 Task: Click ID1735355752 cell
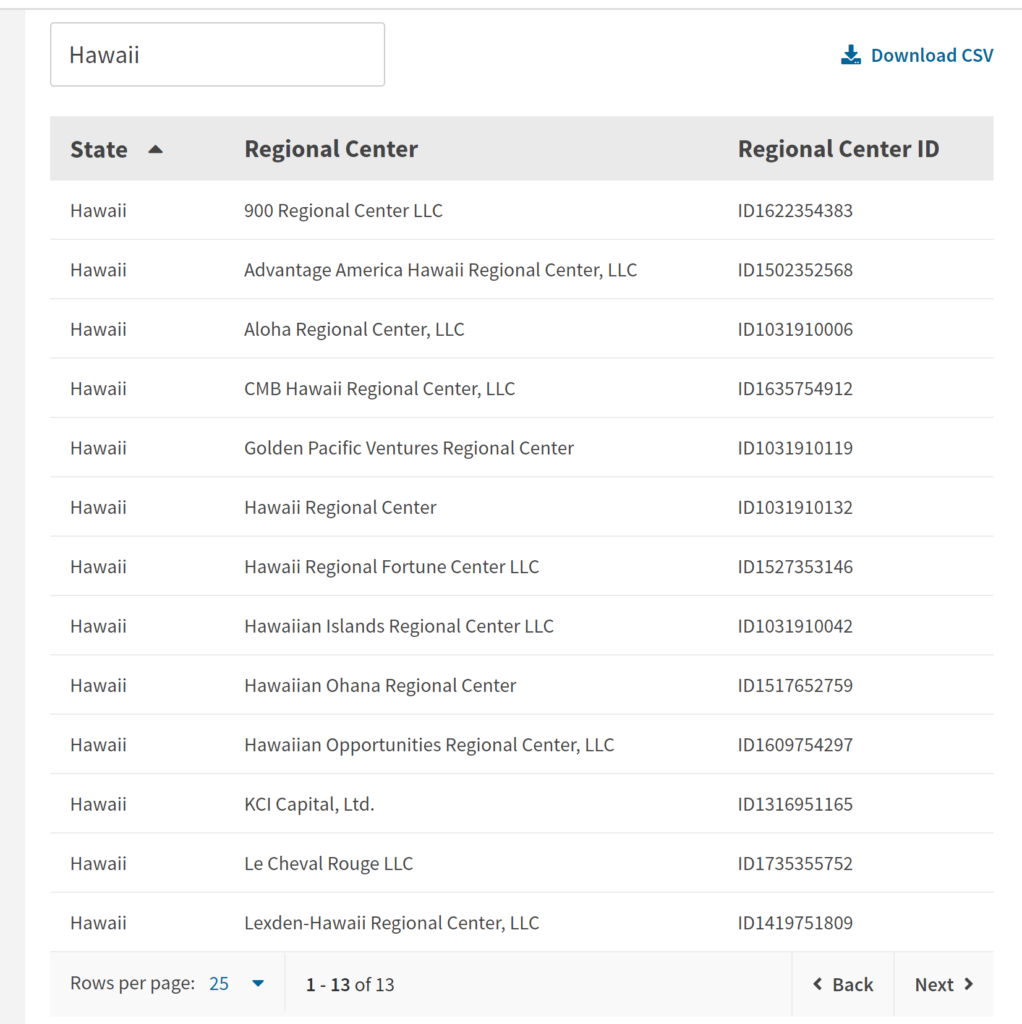pyautogui.click(x=795, y=863)
